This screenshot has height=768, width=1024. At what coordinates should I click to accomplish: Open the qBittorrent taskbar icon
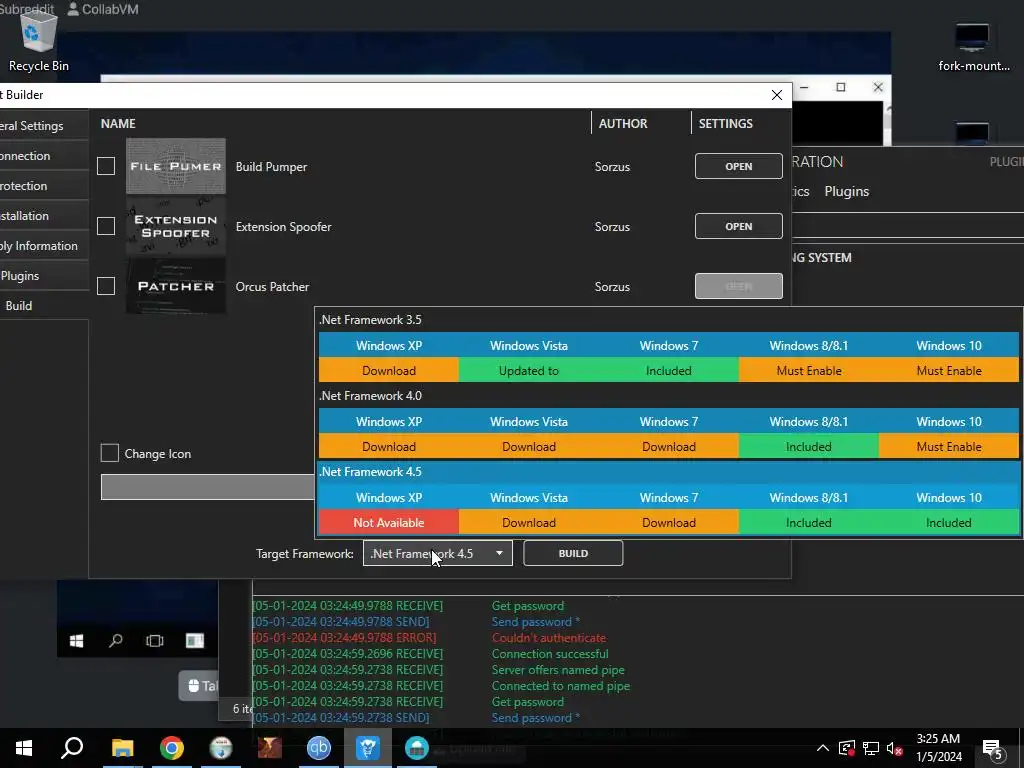pyautogui.click(x=319, y=748)
